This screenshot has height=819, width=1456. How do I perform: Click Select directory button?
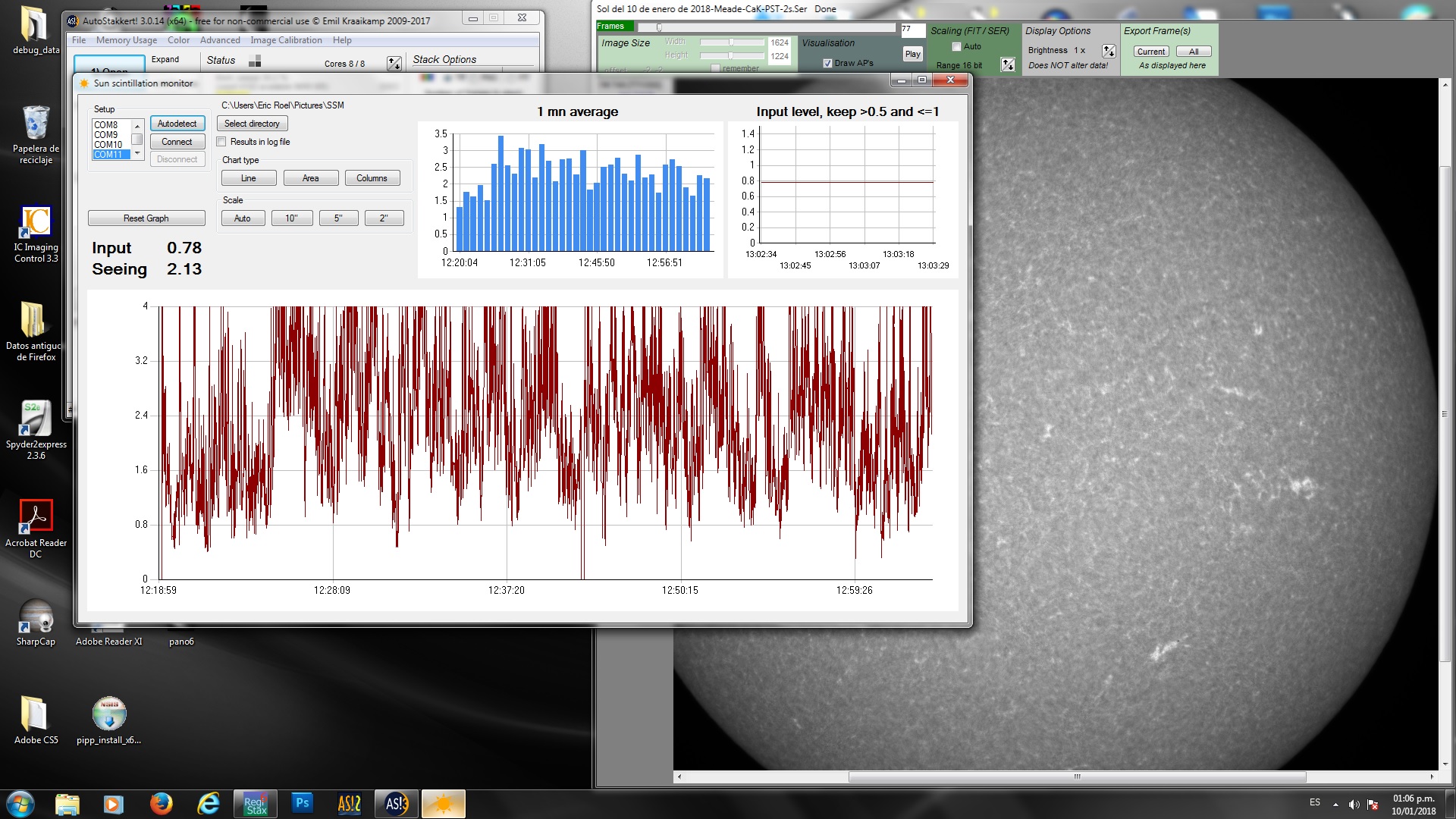(252, 124)
